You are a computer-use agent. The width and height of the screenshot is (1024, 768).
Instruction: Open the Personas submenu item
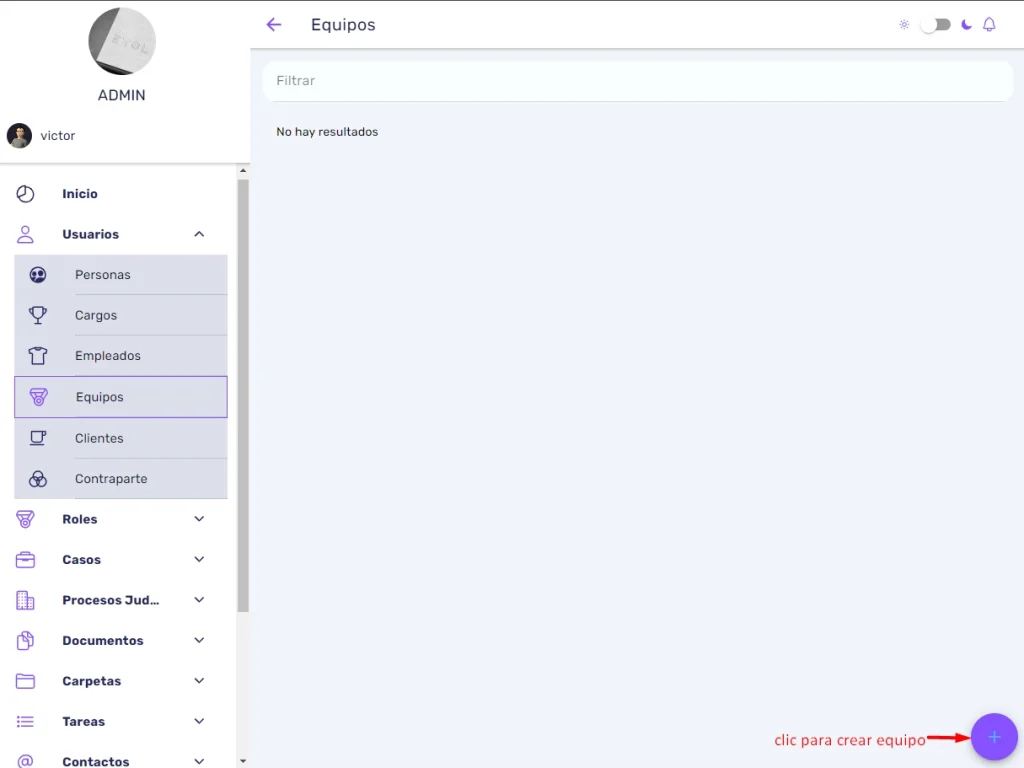[121, 275]
